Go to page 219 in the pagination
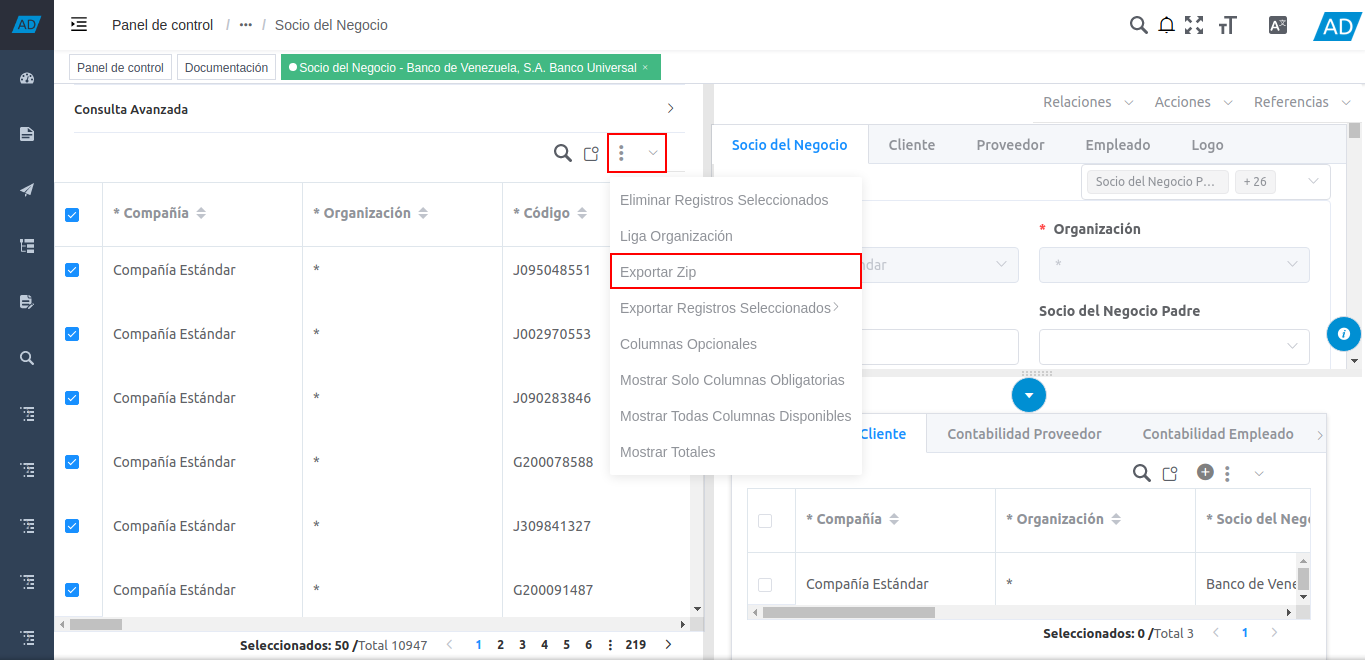The width and height of the screenshot is (1365, 660). click(x=635, y=645)
